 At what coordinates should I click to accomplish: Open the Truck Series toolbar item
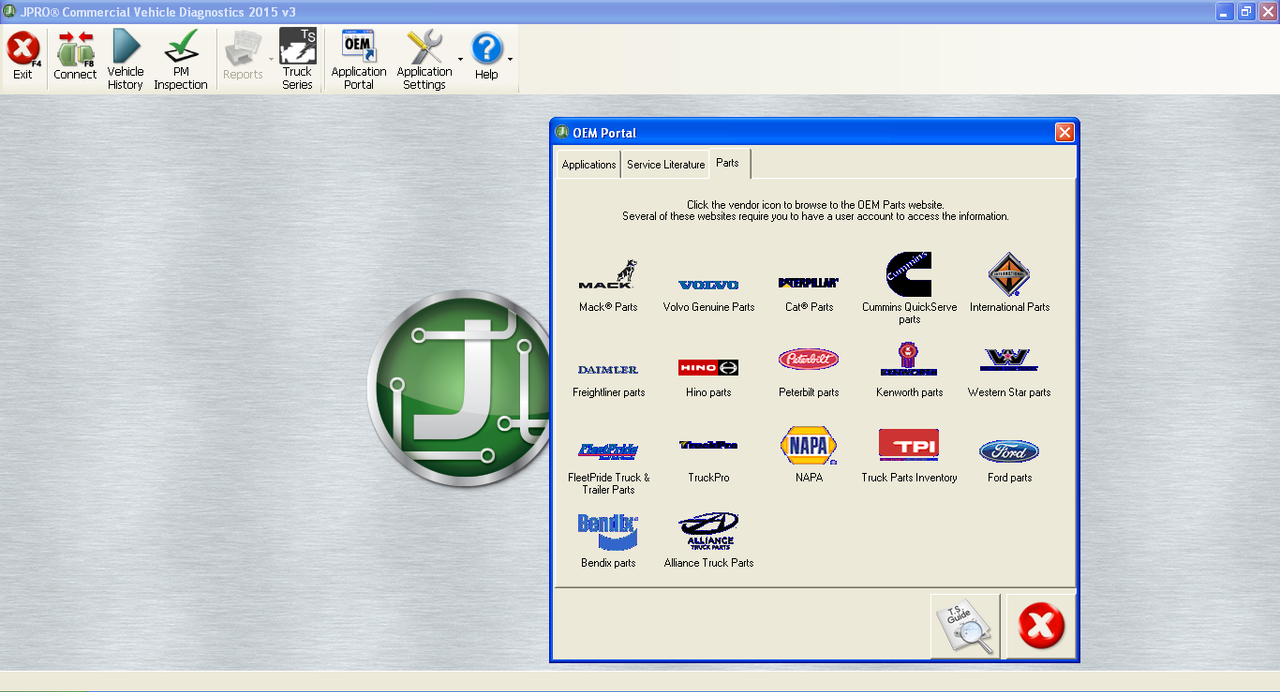[297, 59]
